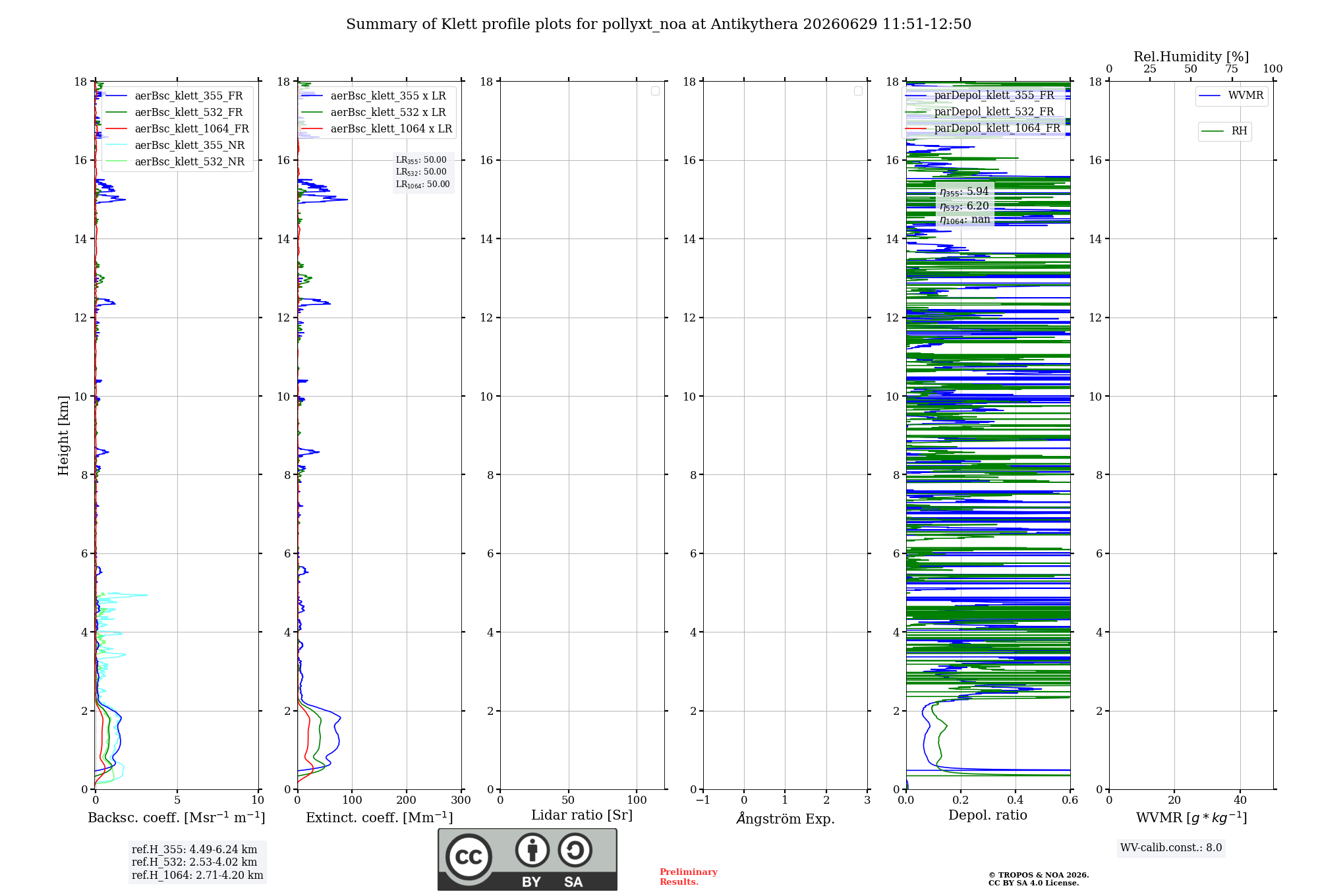
Task: Click the WVMR [g*kg-1] axis label
Action: [x=1191, y=818]
